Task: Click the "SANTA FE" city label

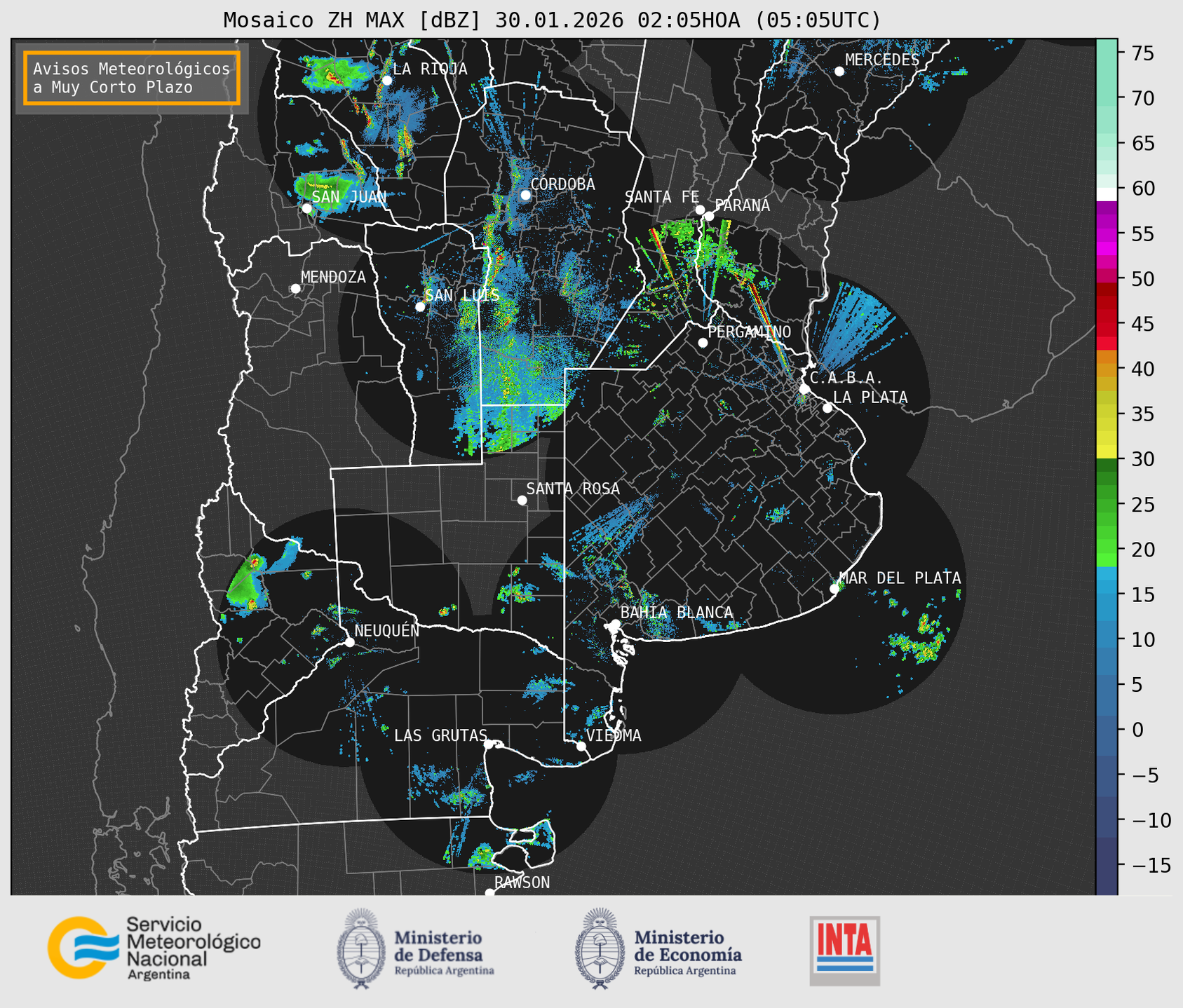Action: click(663, 197)
